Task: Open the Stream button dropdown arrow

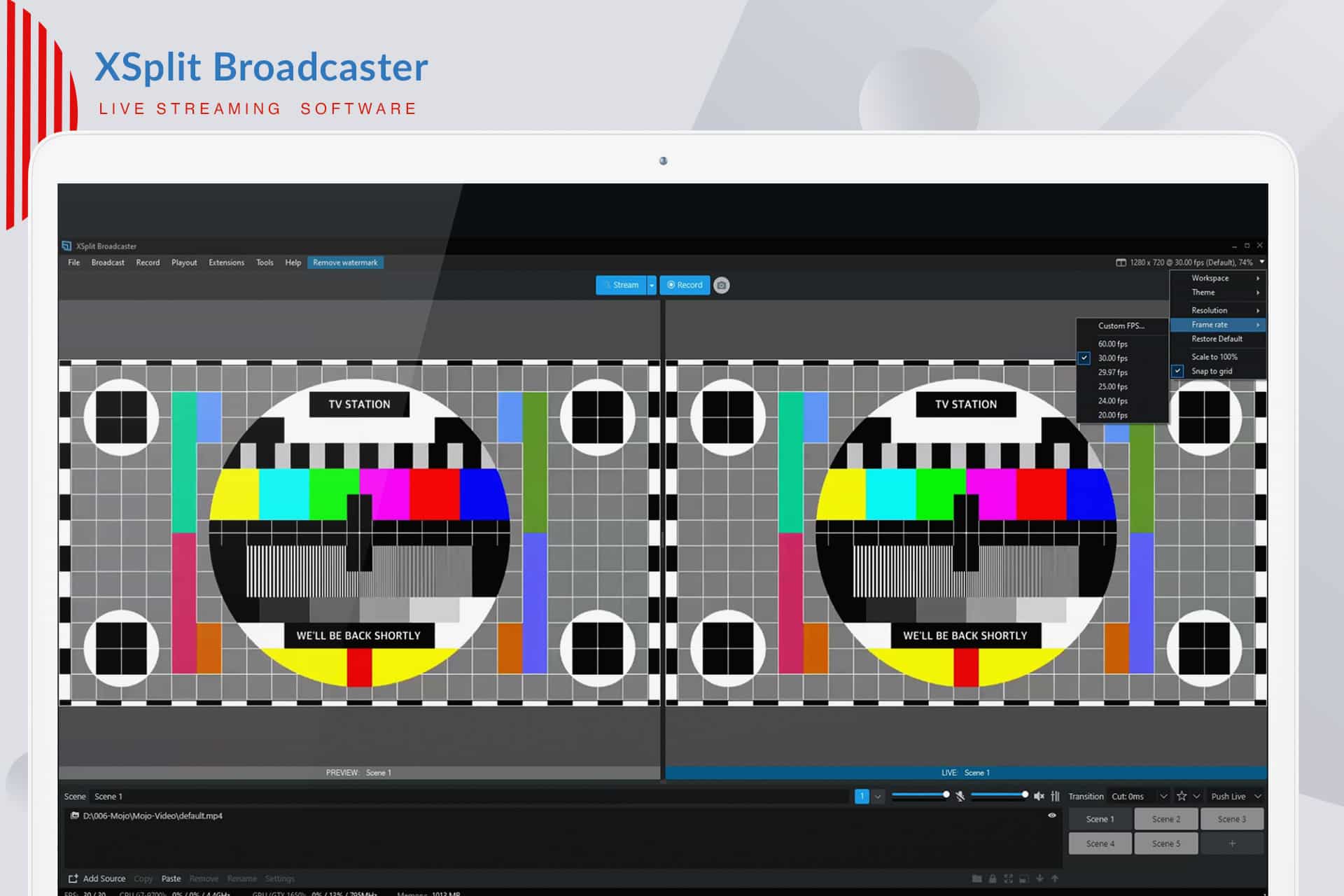Action: [x=652, y=285]
